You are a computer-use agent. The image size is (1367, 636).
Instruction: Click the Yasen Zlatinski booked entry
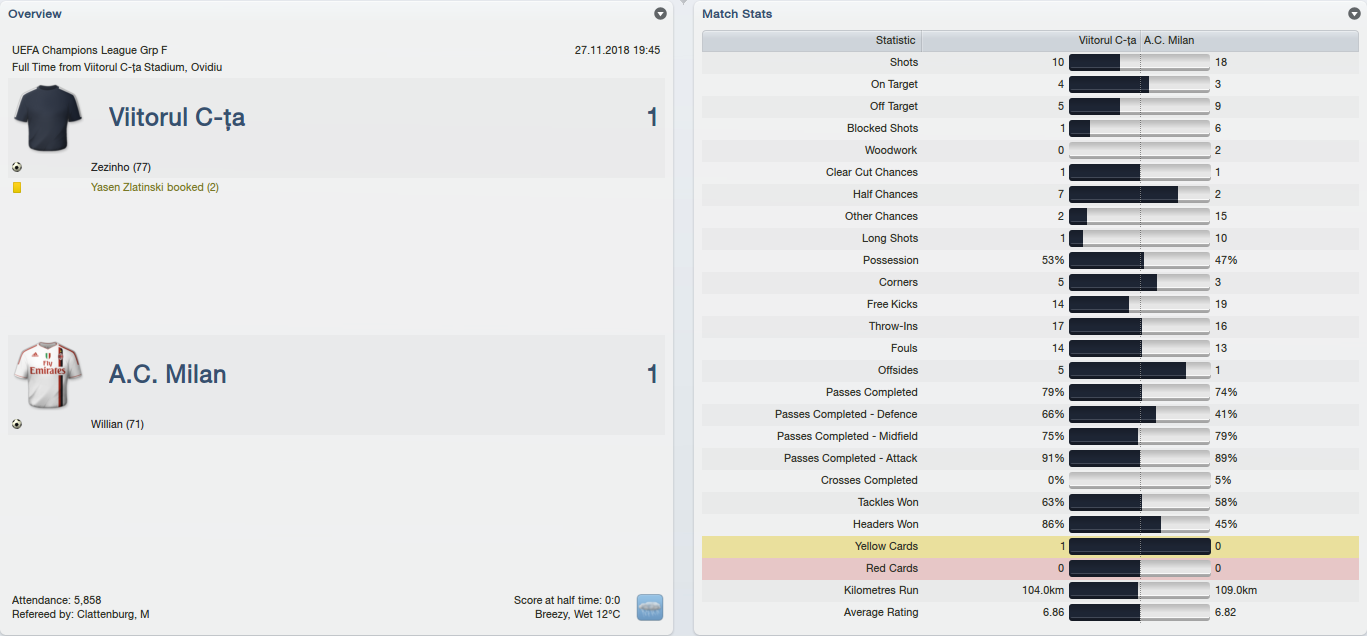(x=155, y=187)
